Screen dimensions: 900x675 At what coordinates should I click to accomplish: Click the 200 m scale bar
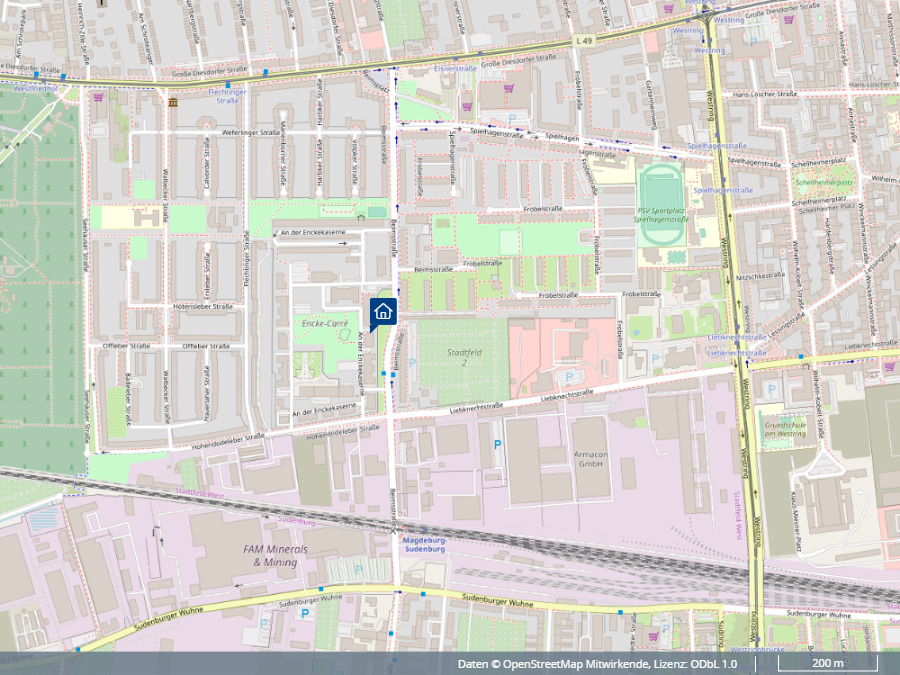pyautogui.click(x=827, y=663)
